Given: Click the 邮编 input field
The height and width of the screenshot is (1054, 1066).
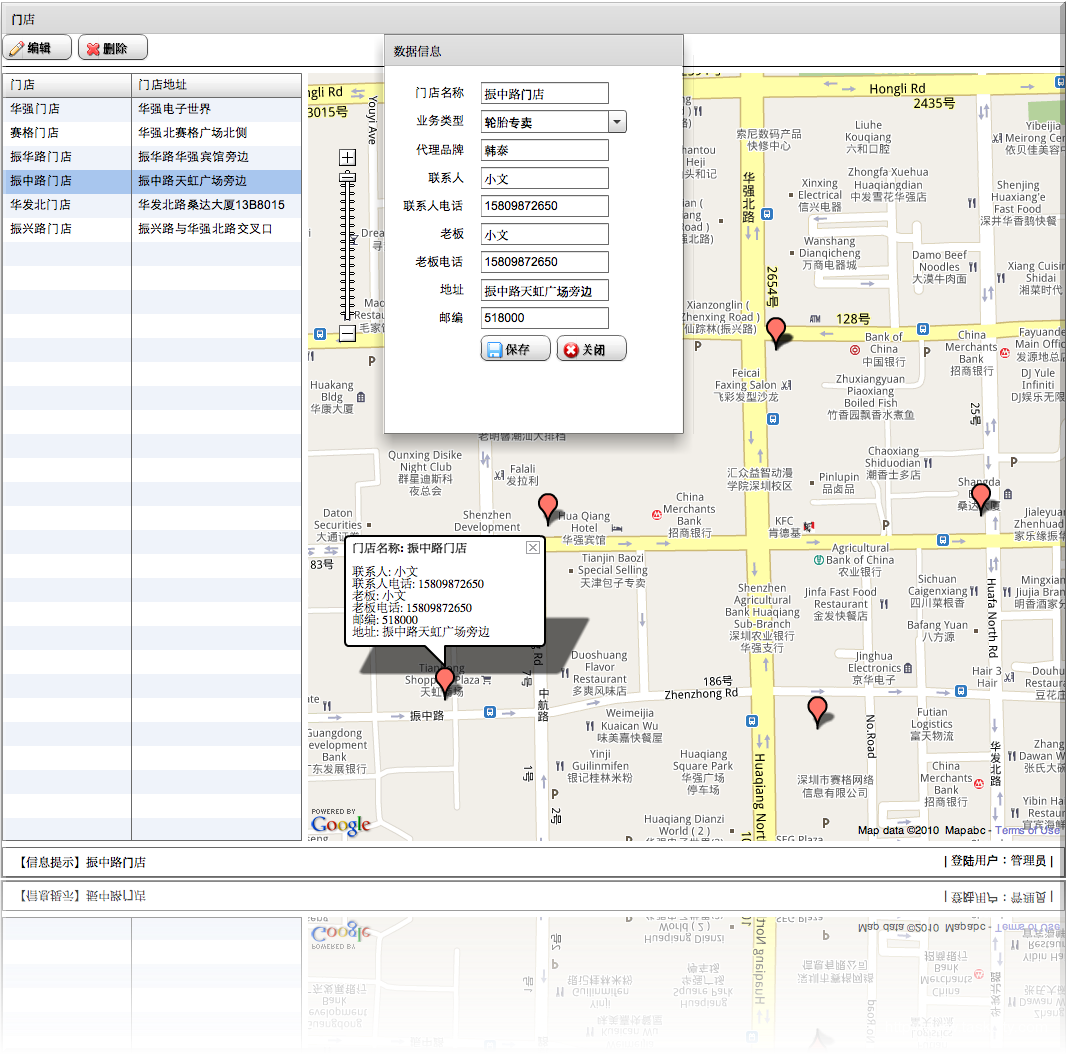Looking at the screenshot, I should point(545,318).
